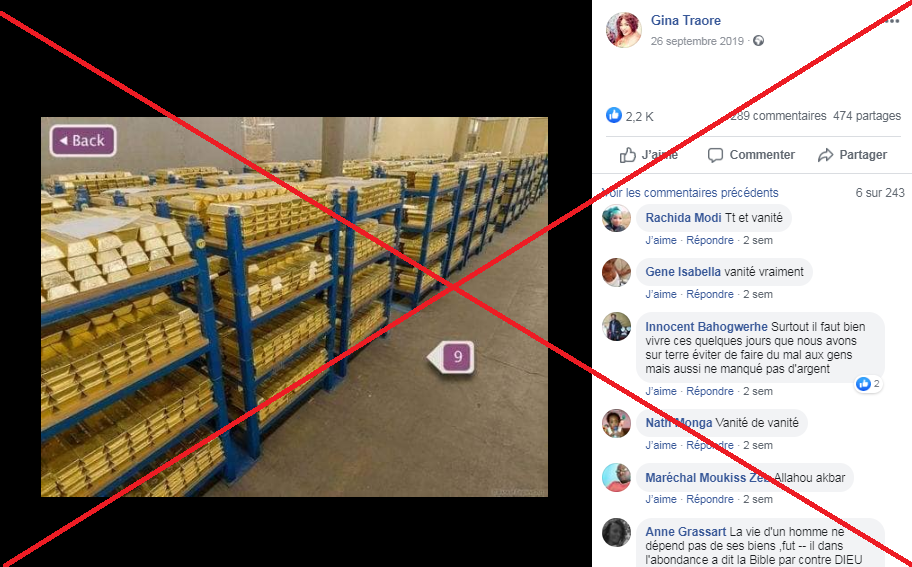Click the J'aime thumbs-up icon
Viewport: 912px width, 567px height.
click(x=628, y=155)
